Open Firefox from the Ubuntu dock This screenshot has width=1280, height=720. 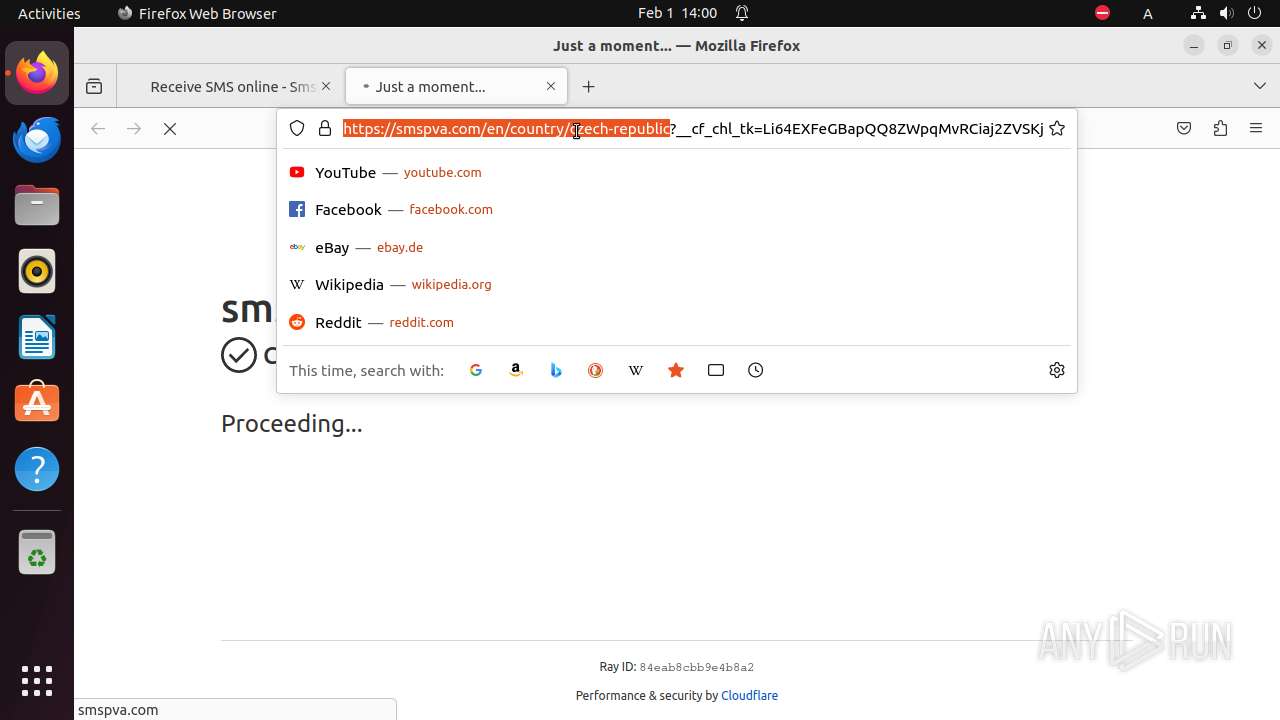tap(37, 73)
